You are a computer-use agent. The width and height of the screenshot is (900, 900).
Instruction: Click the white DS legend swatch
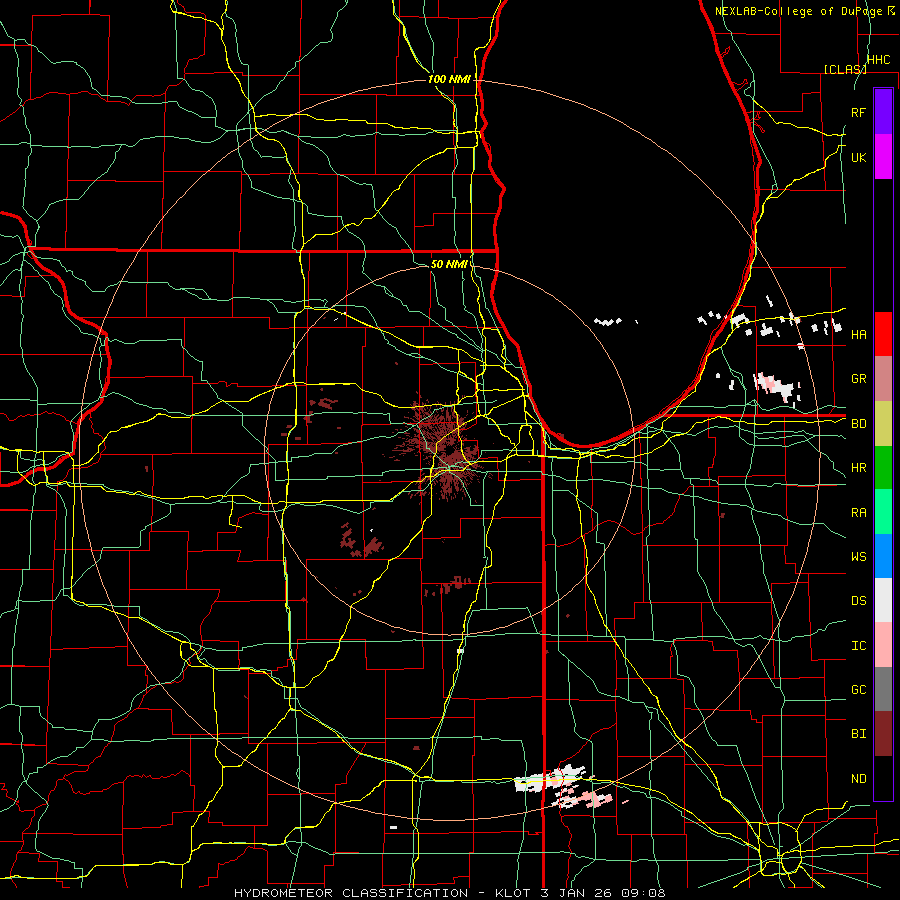coord(883,600)
